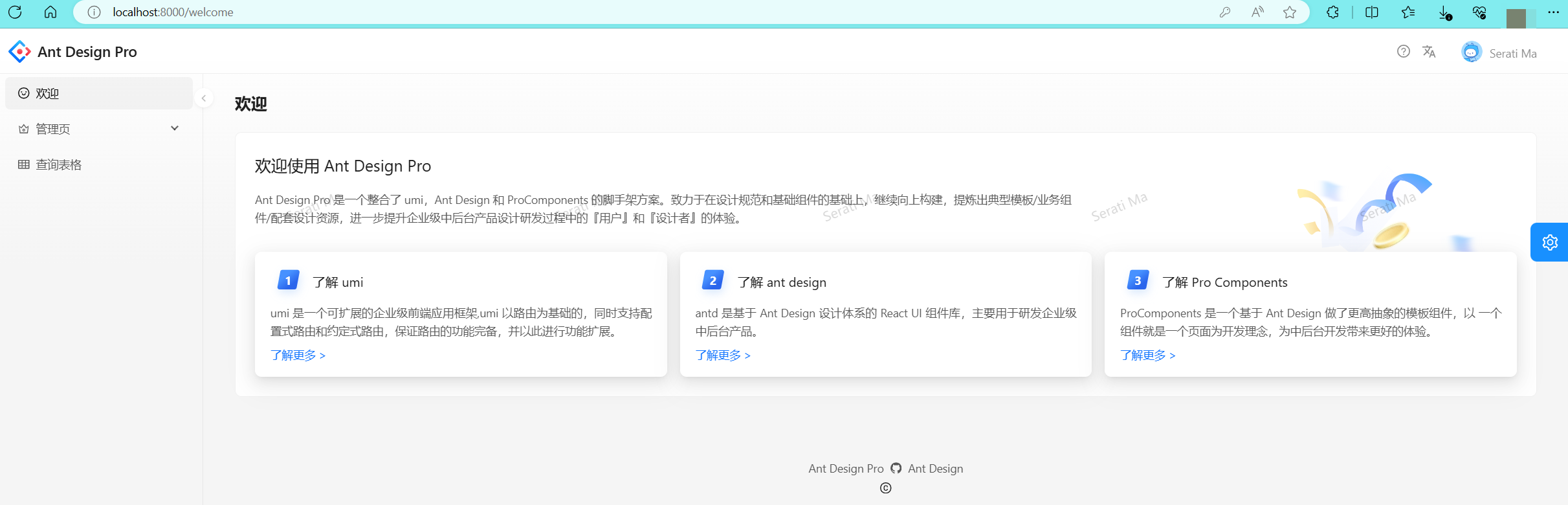This screenshot has width=1568, height=505.
Task: Click the 了解 ant design card title
Action: 782,282
